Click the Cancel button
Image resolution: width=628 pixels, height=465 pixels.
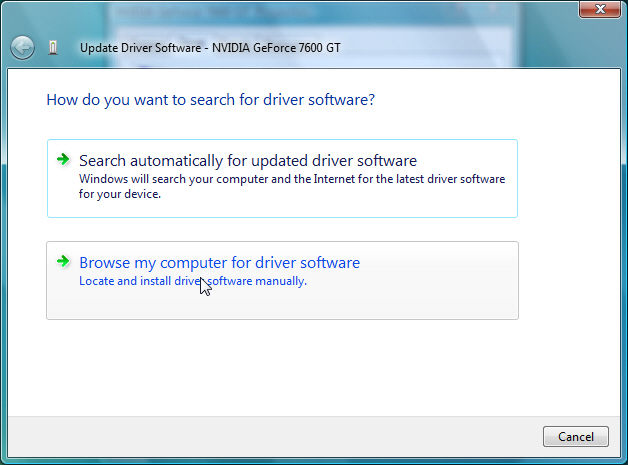tap(576, 437)
